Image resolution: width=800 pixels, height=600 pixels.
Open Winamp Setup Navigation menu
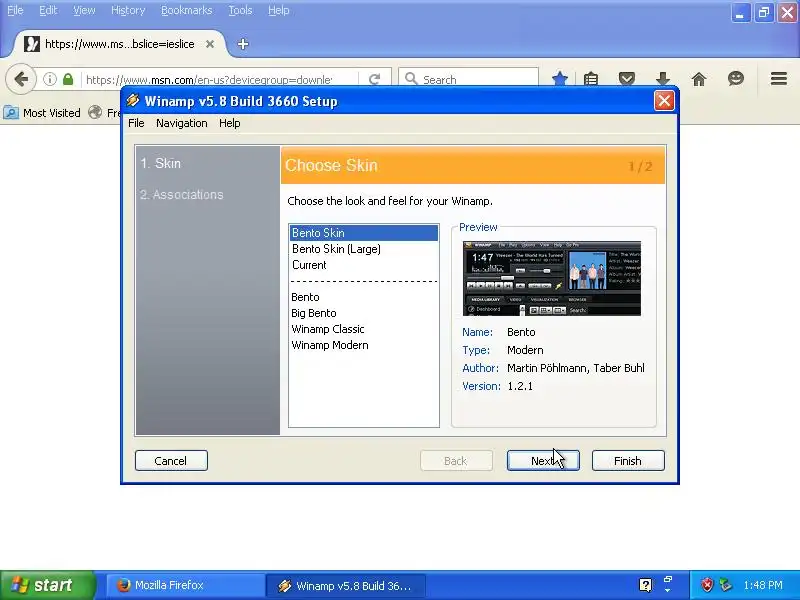pyautogui.click(x=182, y=123)
